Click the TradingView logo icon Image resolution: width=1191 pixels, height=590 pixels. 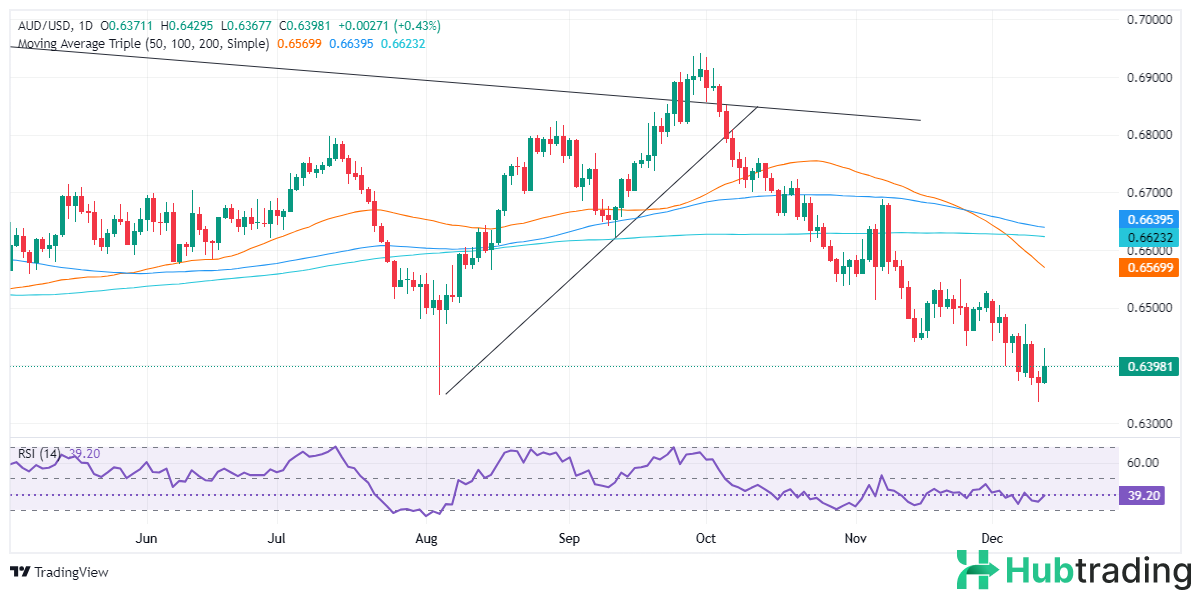click(20, 572)
